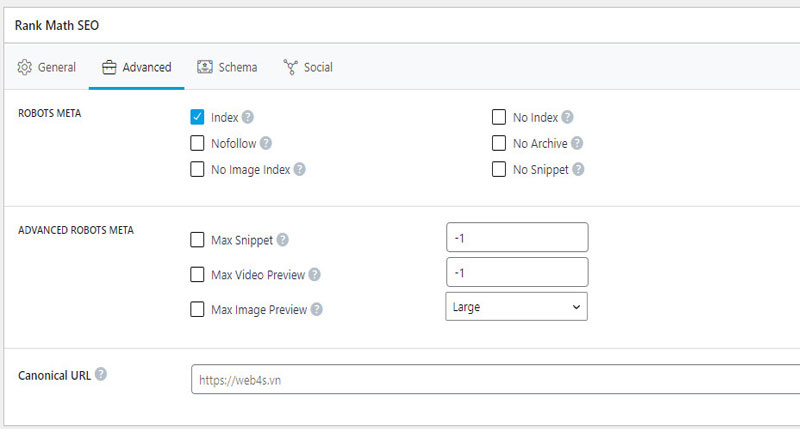Switch to the General tab
800x444 pixels.
click(x=47, y=67)
